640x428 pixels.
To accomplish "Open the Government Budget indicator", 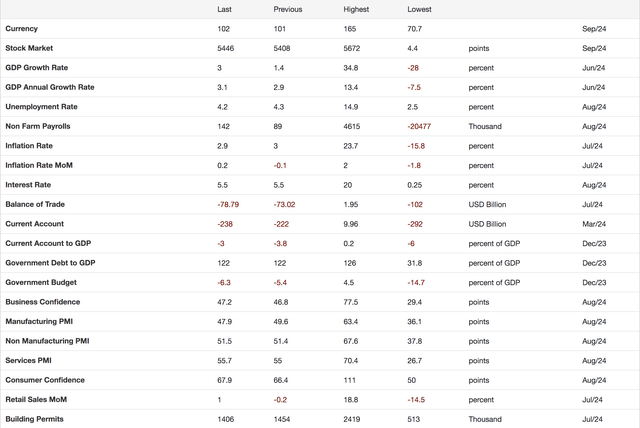I will [41, 282].
